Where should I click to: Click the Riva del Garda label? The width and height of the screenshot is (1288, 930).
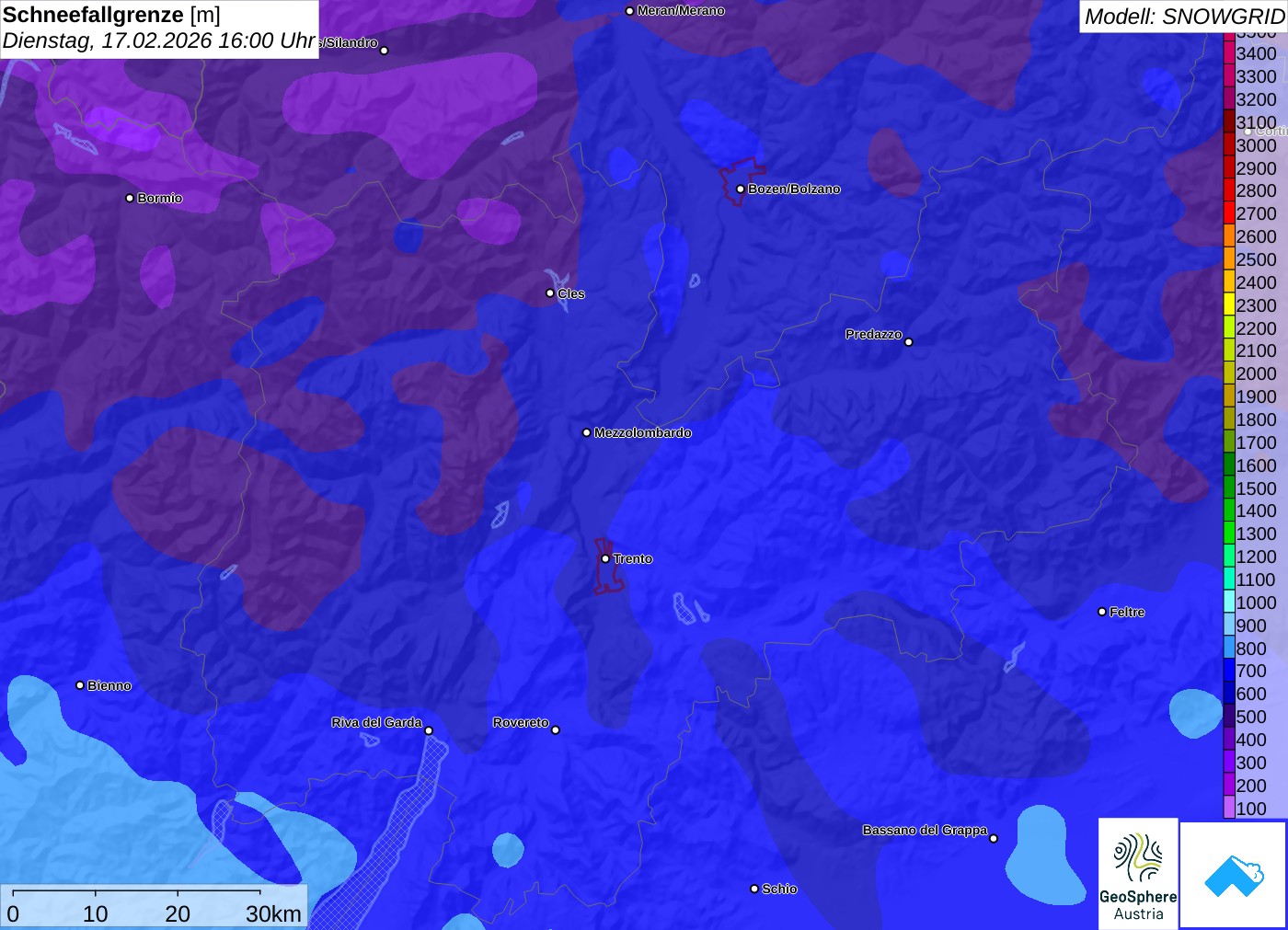(376, 722)
